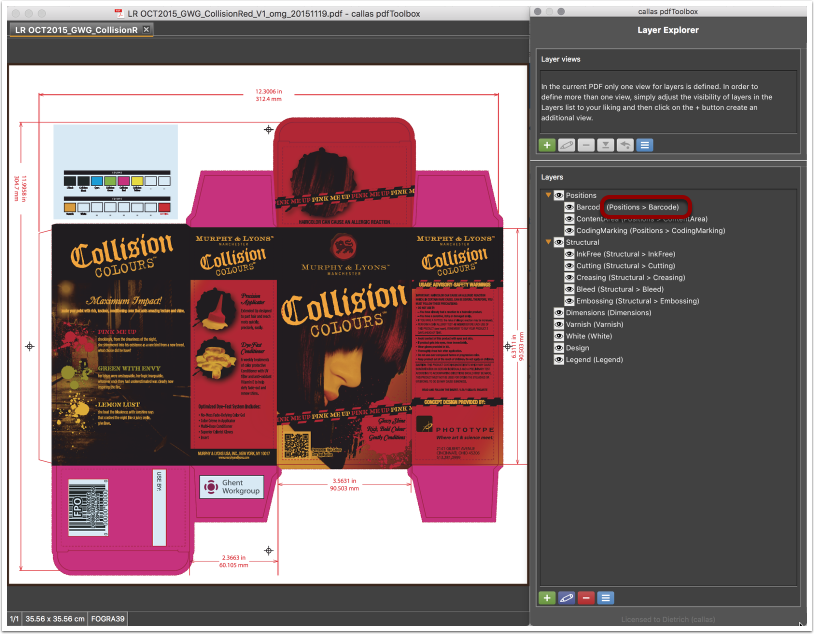Select the Design layer name
Image resolution: width=814 pixels, height=634 pixels.
pos(577,348)
